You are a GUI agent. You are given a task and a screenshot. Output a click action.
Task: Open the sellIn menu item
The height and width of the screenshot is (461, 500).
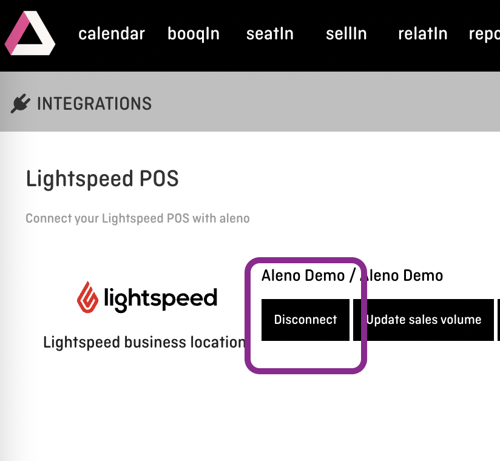point(346,34)
